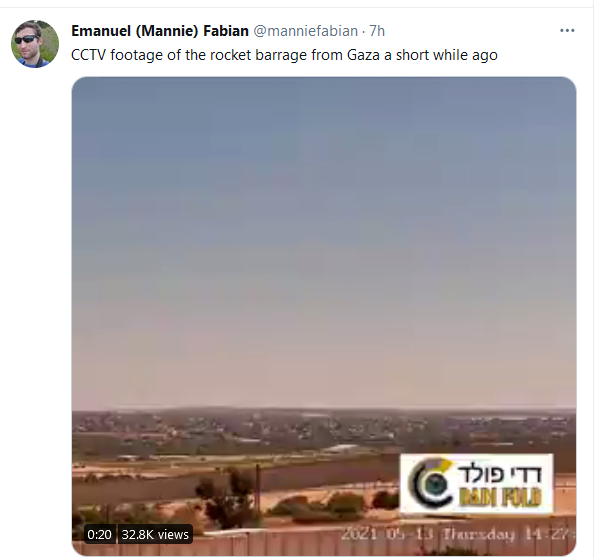Viewport: 609px width, 559px height.
Task: Click the Hebrew text in the watermark
Action: click(x=499, y=474)
